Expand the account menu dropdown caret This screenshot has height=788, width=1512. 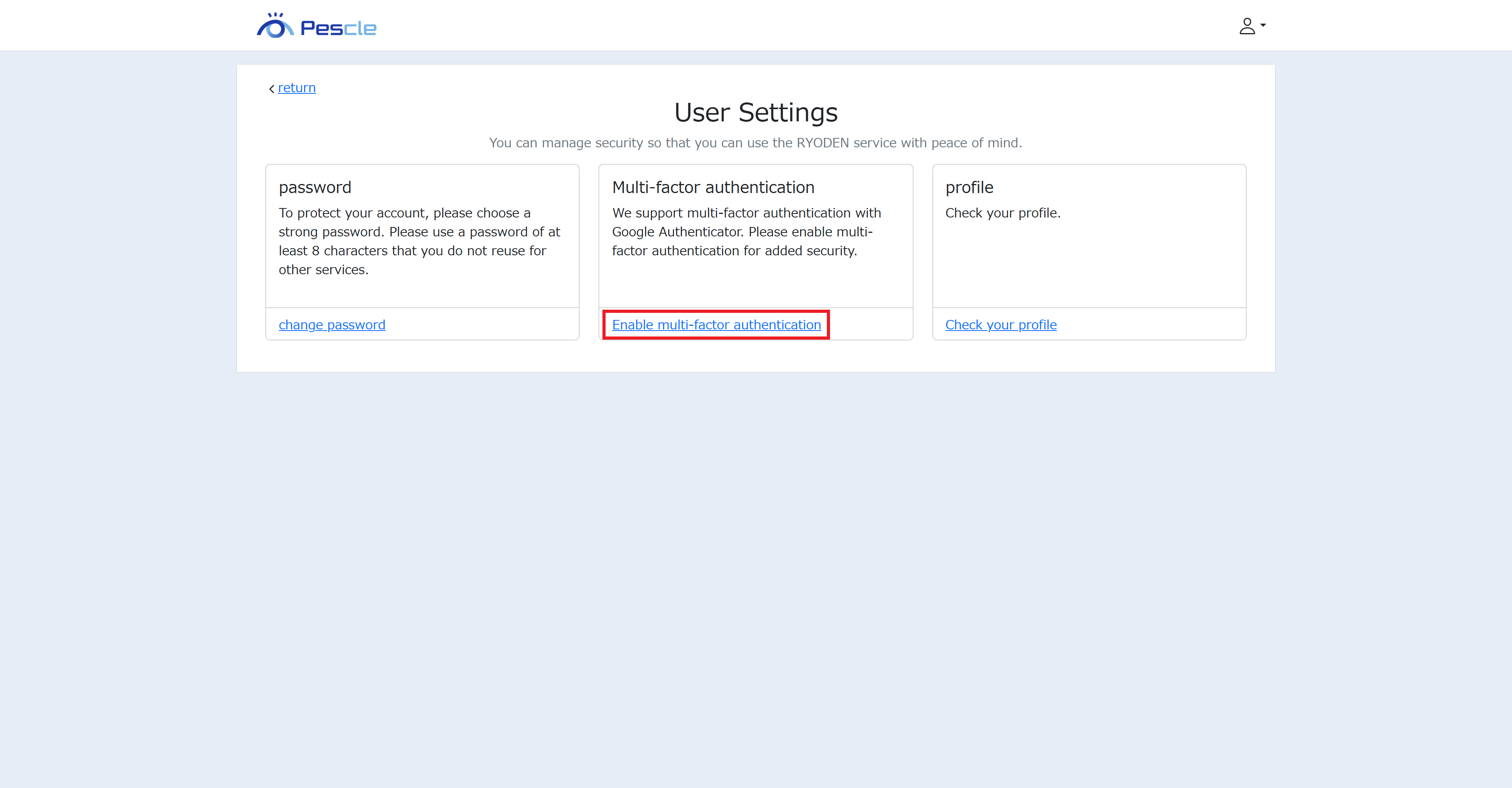(1263, 25)
